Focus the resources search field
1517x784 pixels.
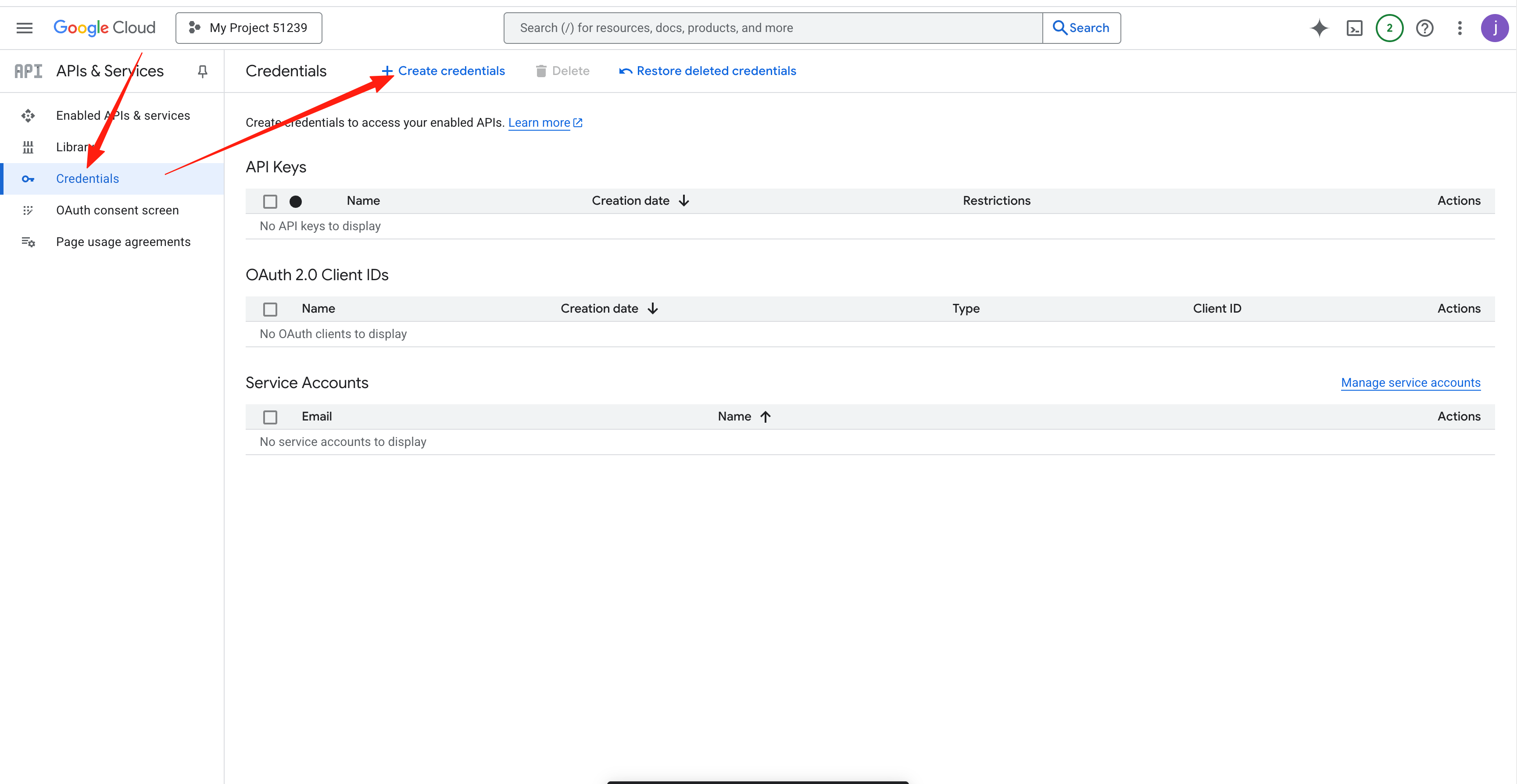[x=773, y=28]
